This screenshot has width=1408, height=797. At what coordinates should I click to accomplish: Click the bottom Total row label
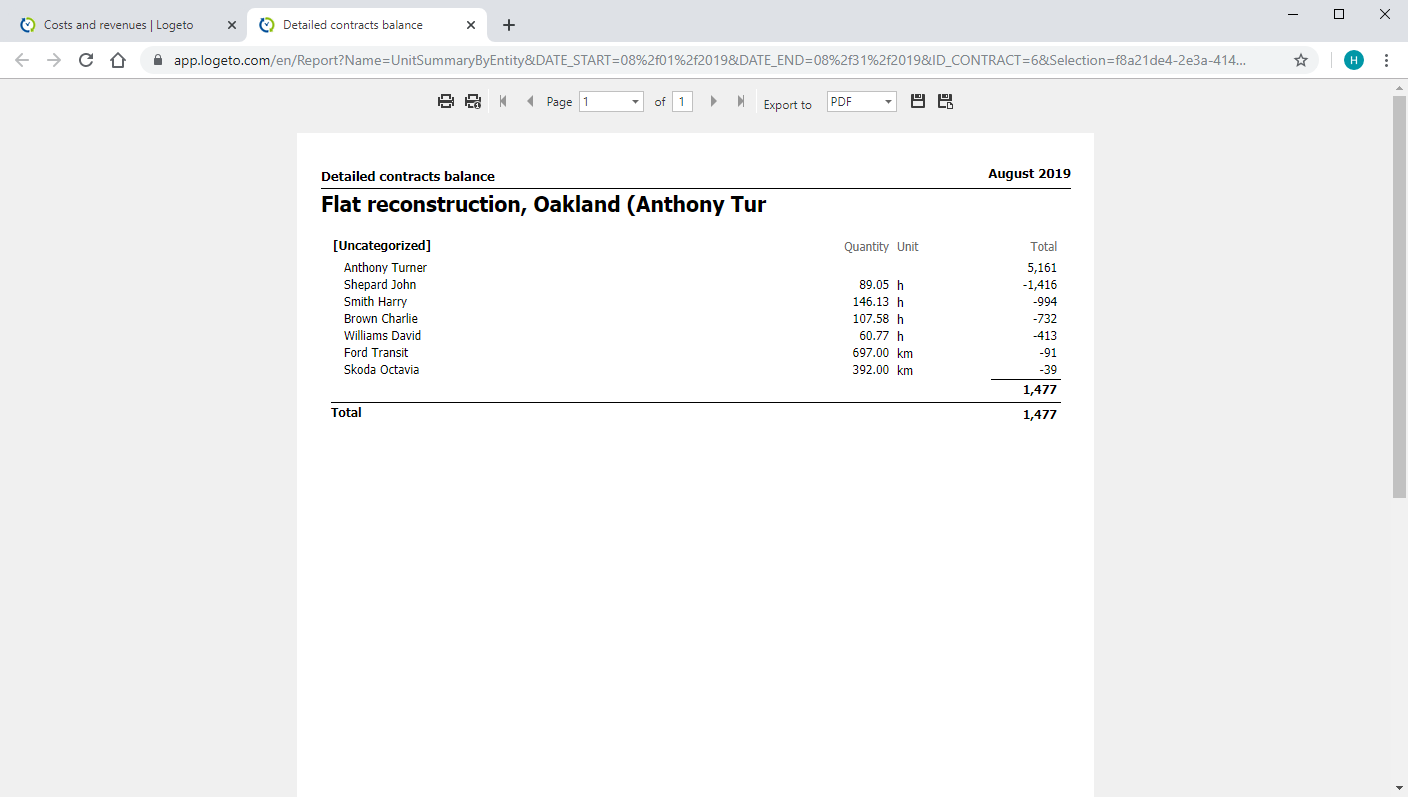click(x=346, y=413)
